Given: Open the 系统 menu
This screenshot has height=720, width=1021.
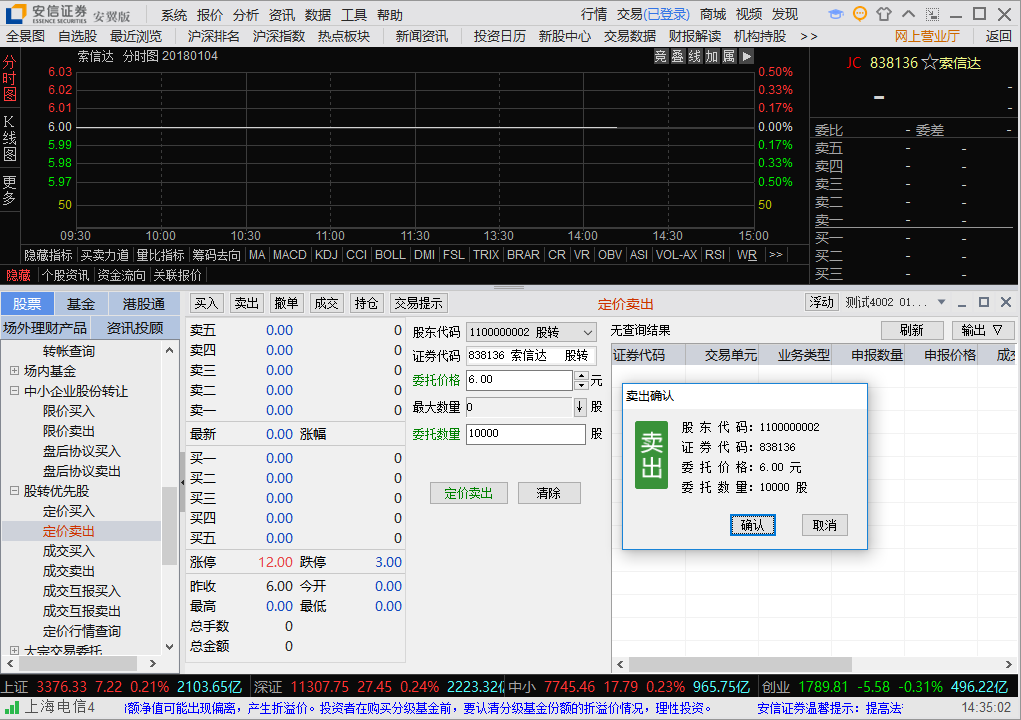Looking at the screenshot, I should pyautogui.click(x=174, y=15).
